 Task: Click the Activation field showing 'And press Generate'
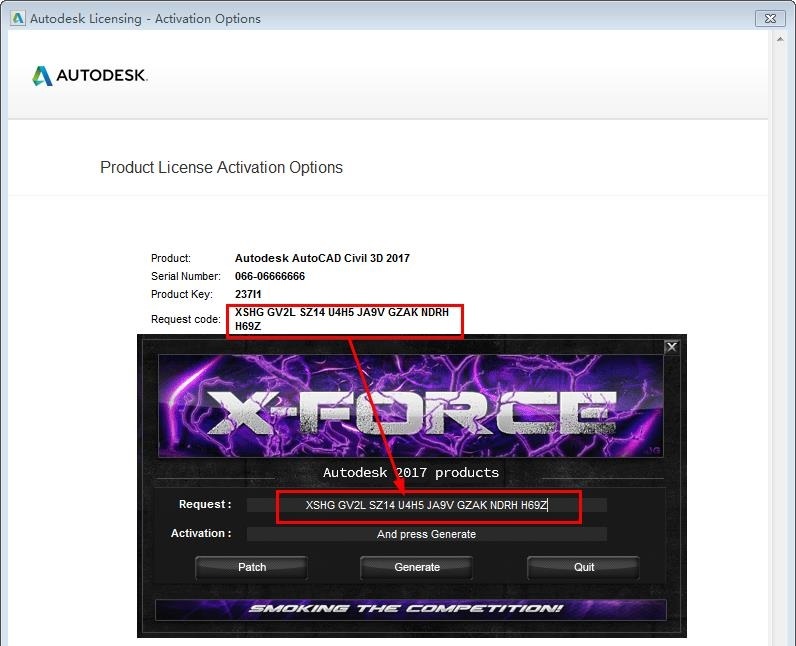tap(426, 534)
